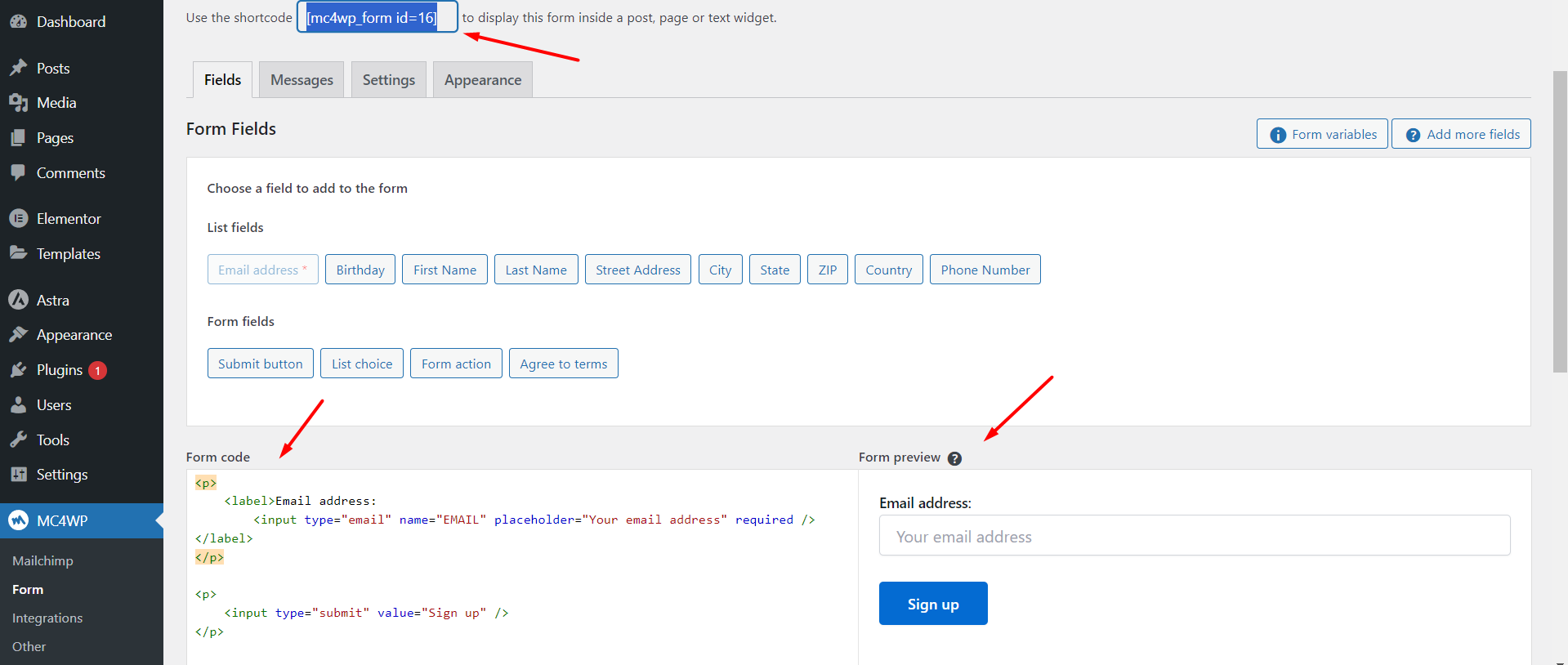The image size is (1568, 665).
Task: Click the Dashboard icon in sidebar
Action: [x=18, y=22]
